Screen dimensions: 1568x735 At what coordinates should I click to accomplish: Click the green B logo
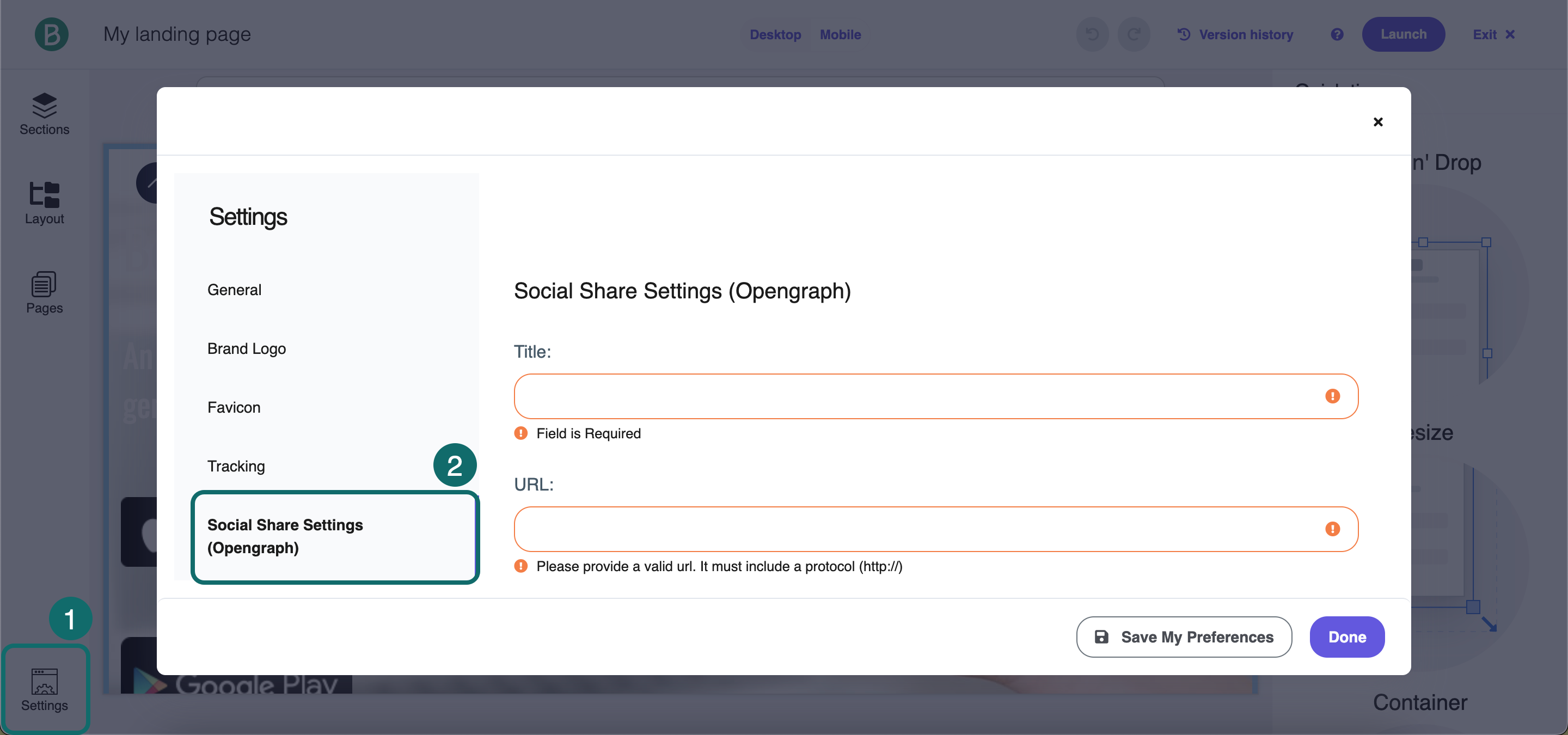[52, 34]
